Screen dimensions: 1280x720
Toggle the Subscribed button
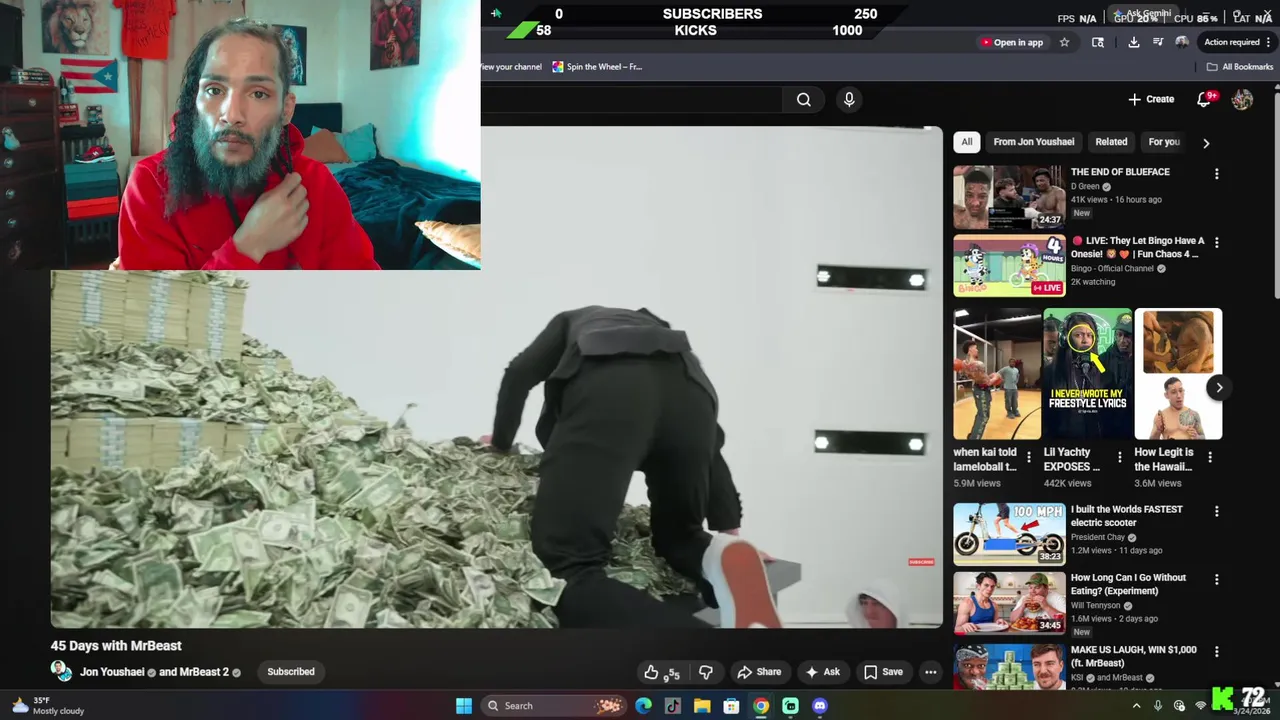291,672
